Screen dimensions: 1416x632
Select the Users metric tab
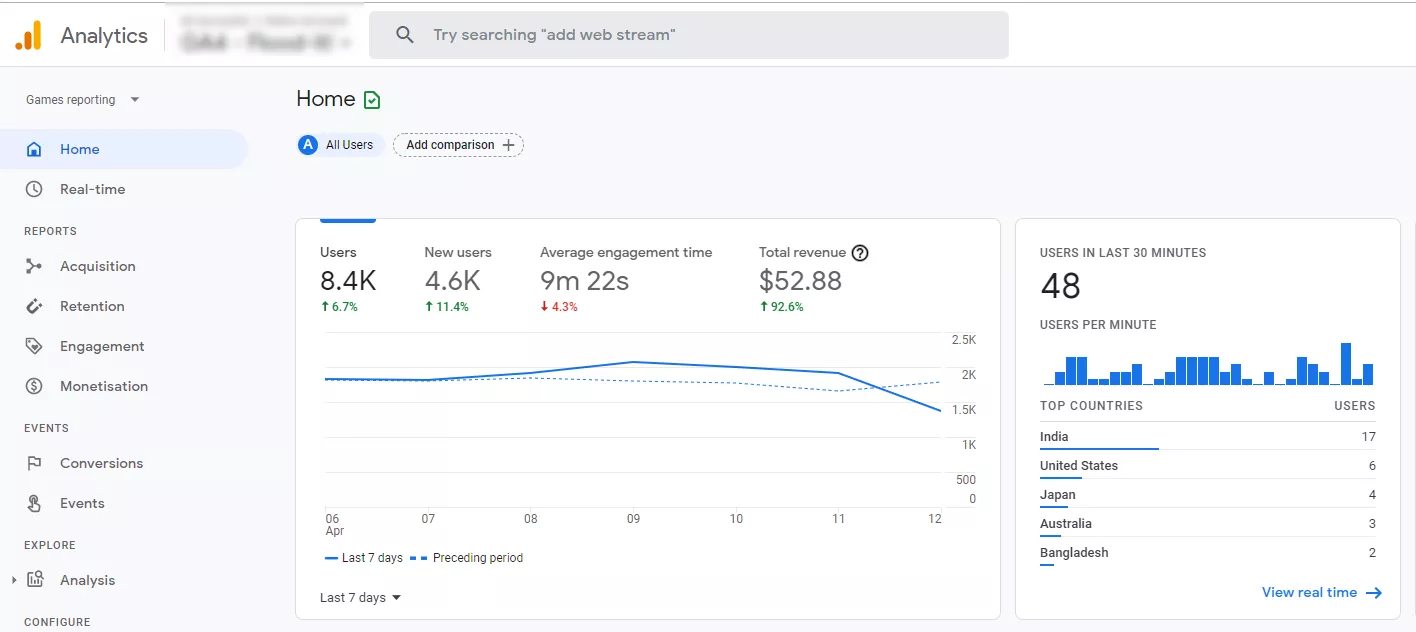(347, 279)
